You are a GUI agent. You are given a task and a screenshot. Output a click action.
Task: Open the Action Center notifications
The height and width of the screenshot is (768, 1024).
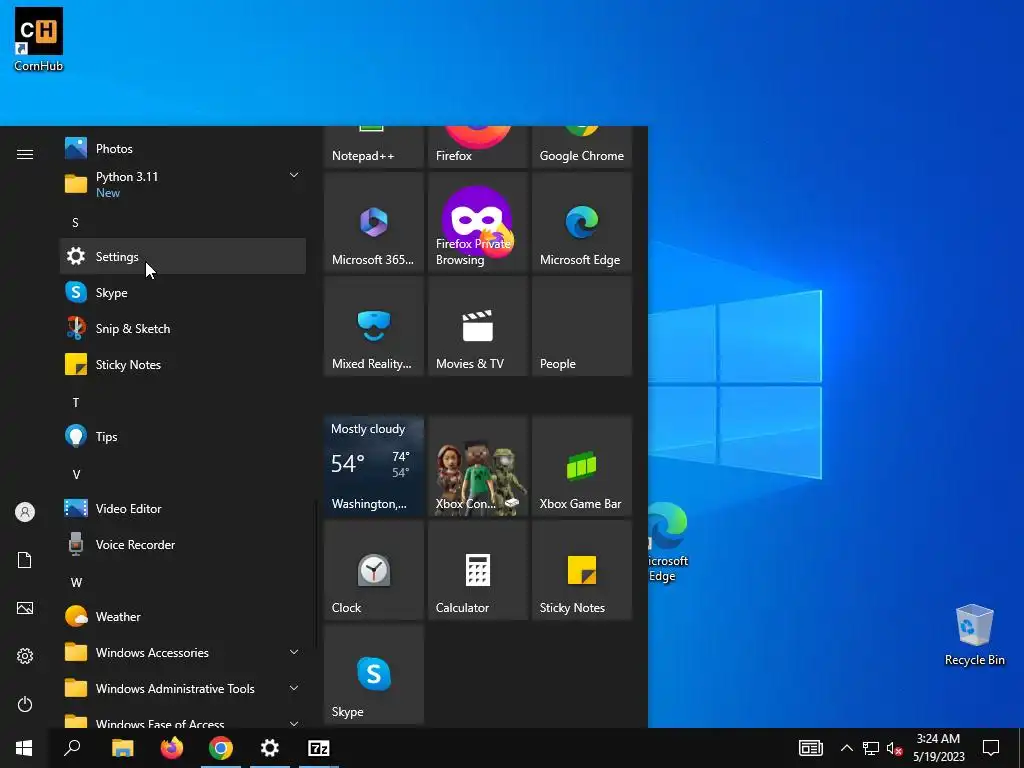(991, 748)
